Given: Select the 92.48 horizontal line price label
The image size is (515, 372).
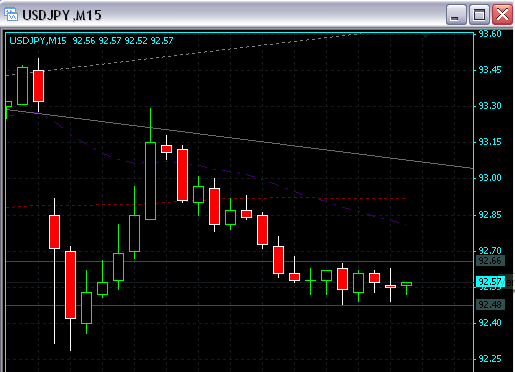Looking at the screenshot, I should coord(490,304).
